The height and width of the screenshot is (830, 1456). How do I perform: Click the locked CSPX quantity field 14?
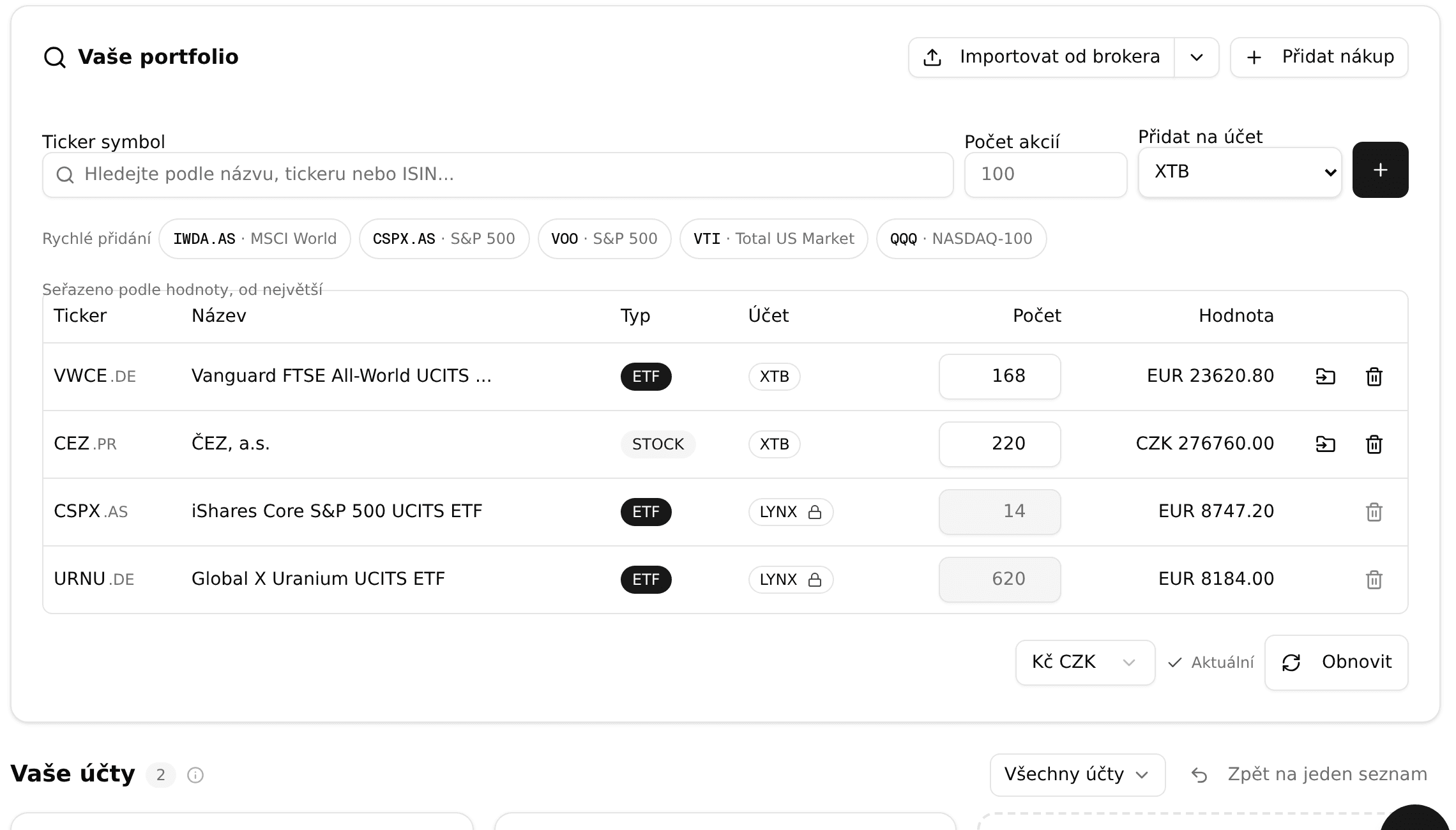[1000, 512]
